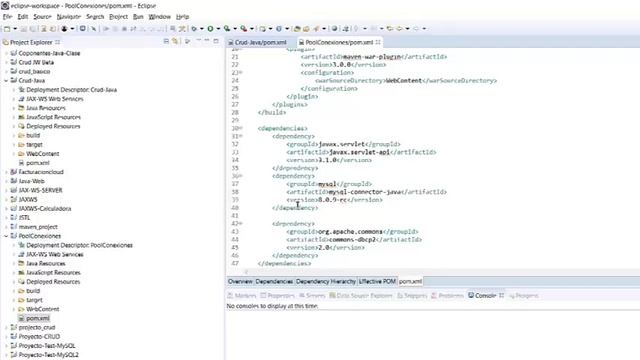This screenshot has width=640, height=360.
Task: Open the Edit menu
Action: [22, 17]
